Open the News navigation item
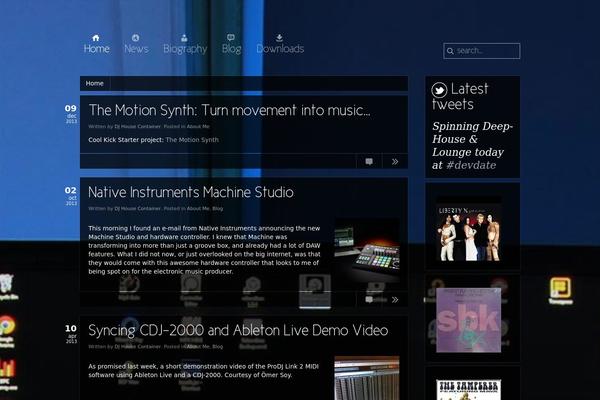The width and height of the screenshot is (600, 400). [x=136, y=44]
